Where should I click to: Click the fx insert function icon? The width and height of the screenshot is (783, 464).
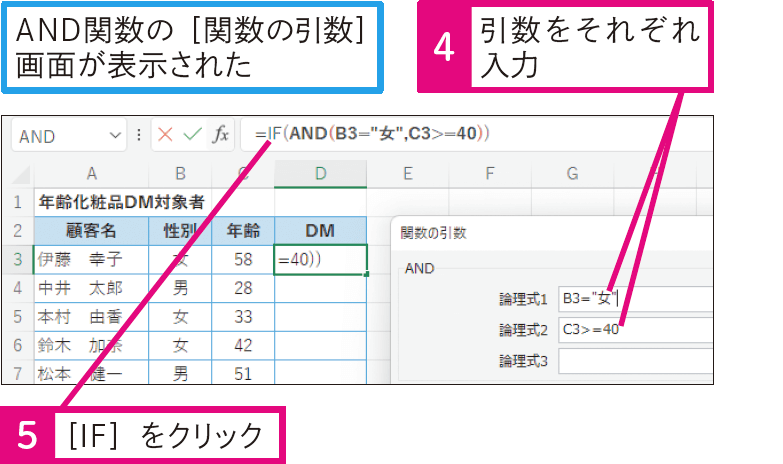(x=220, y=134)
